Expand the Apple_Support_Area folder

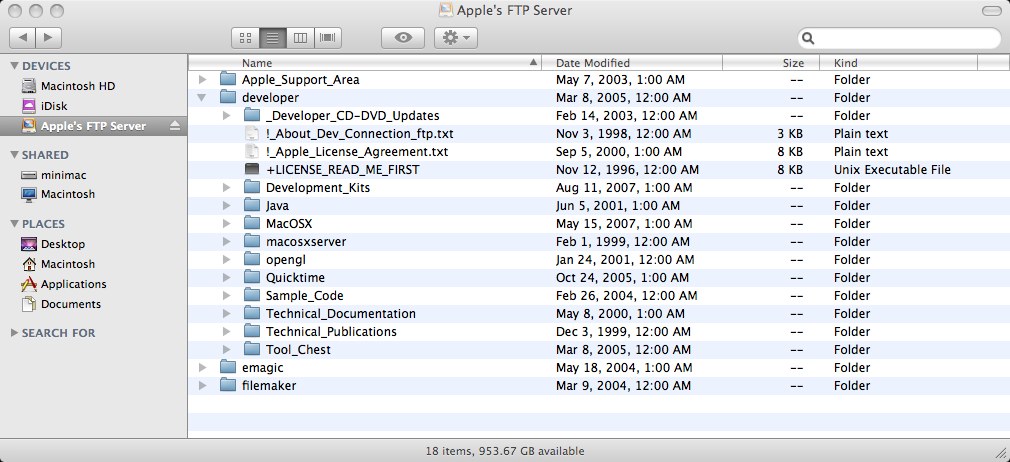pos(202,80)
